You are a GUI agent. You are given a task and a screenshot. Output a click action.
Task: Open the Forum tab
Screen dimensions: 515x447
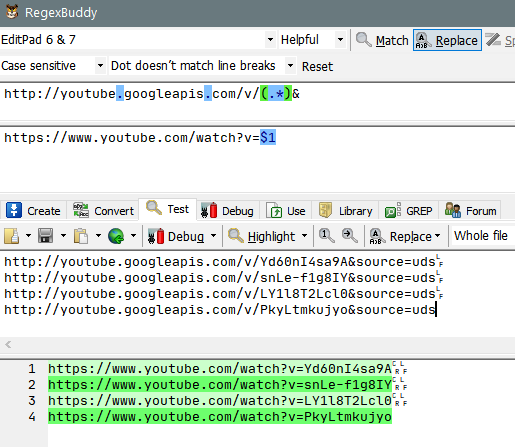pos(470,211)
